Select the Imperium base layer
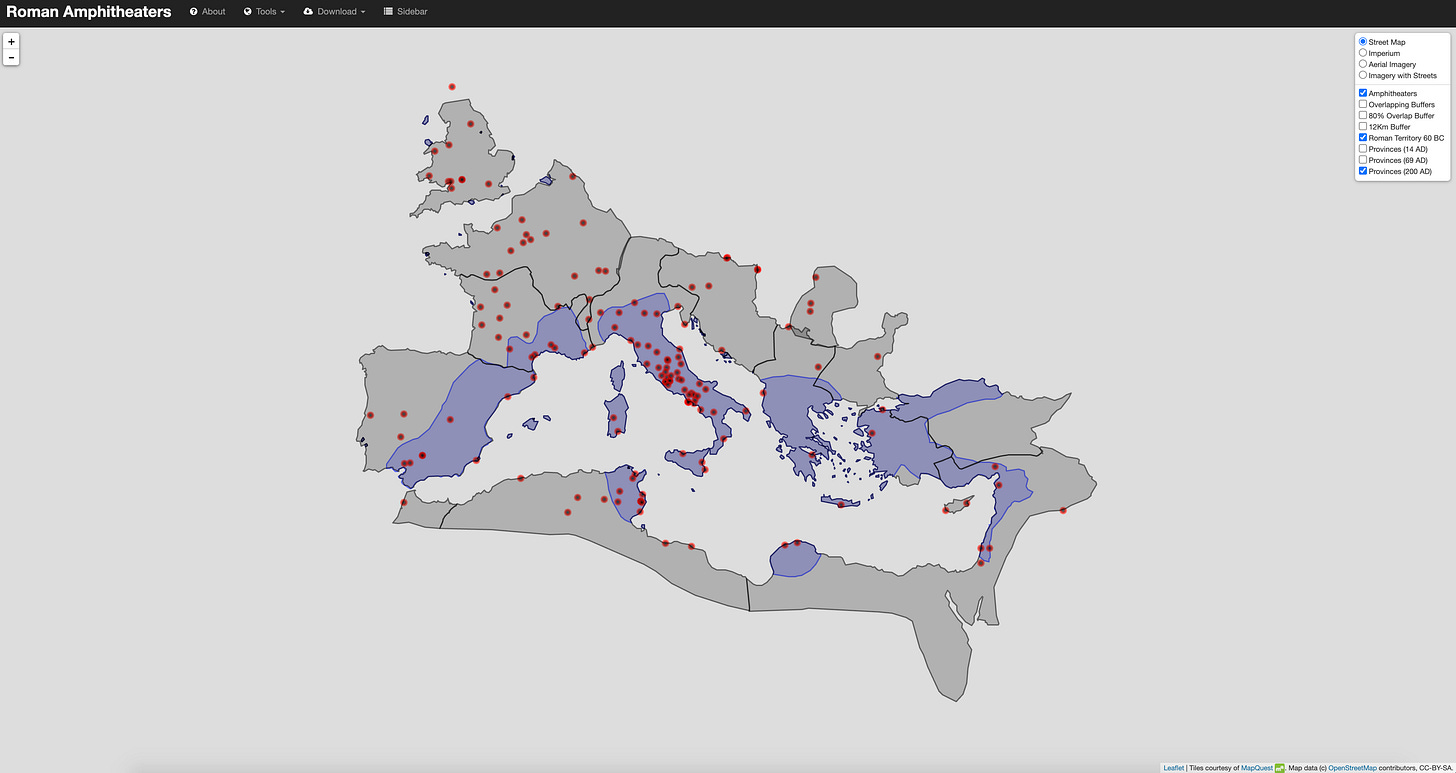 (x=1363, y=53)
